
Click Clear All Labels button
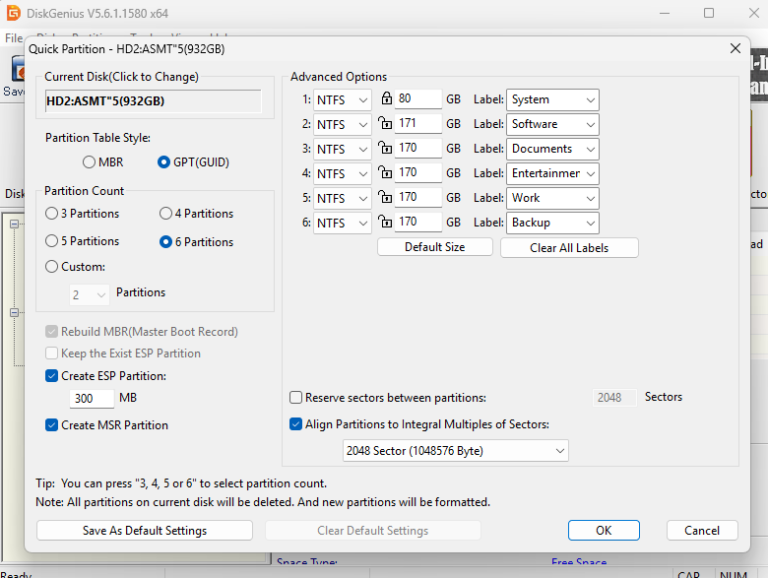[569, 248]
